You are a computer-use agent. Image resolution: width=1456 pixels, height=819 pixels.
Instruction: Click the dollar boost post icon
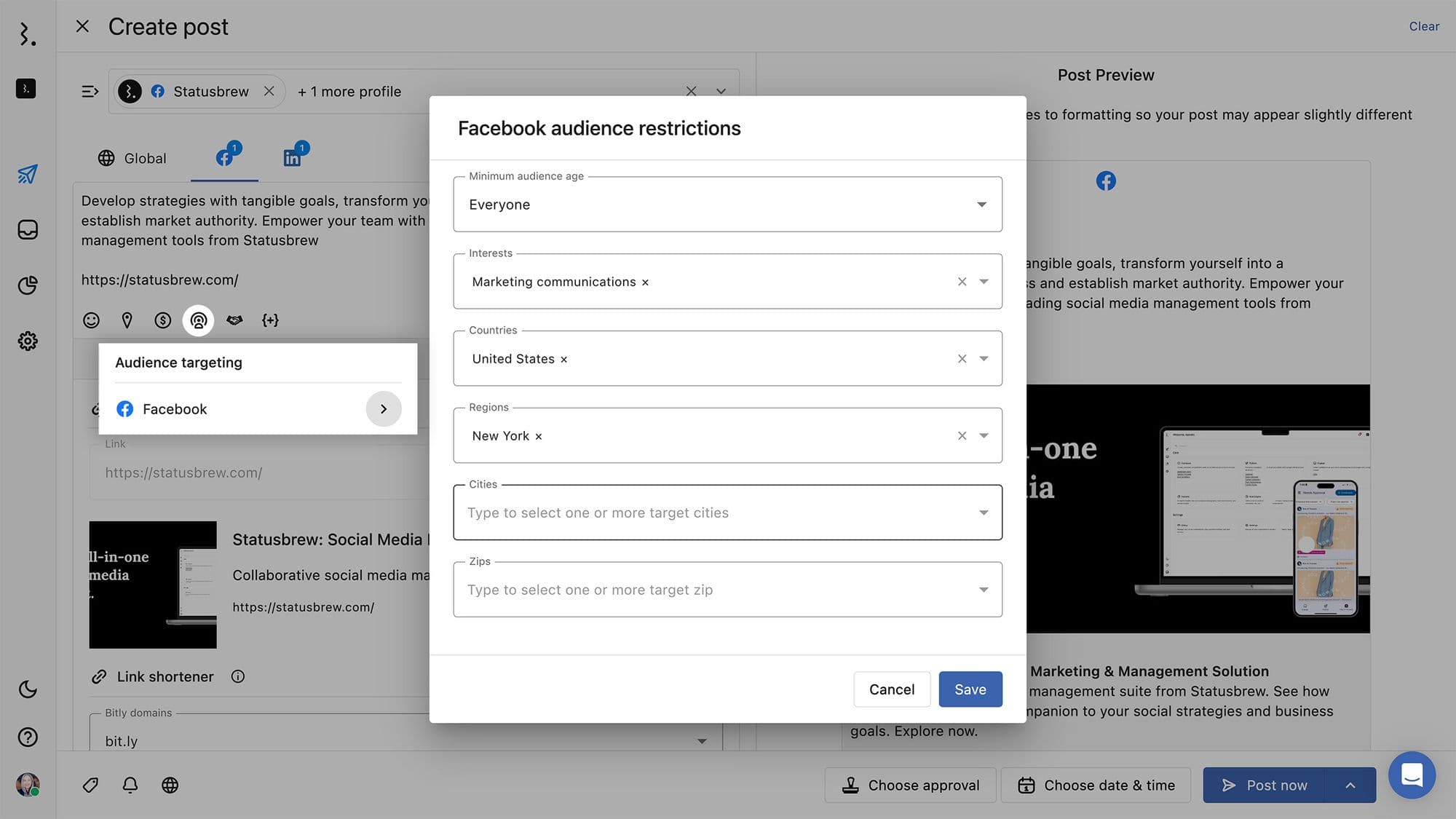point(163,320)
